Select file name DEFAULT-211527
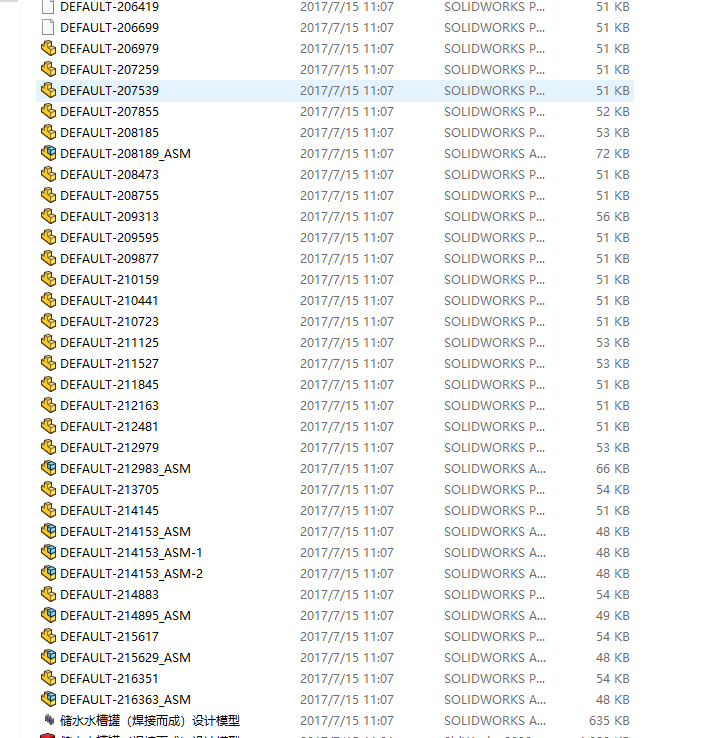 point(110,364)
